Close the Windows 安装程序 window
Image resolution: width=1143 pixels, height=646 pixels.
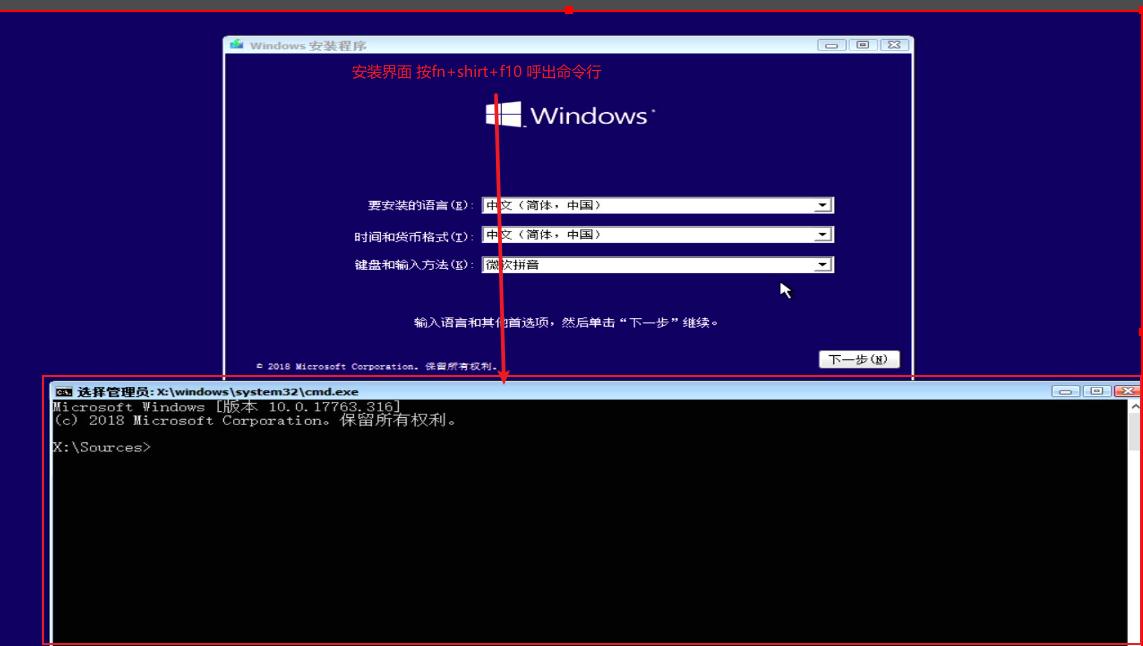pyautogui.click(x=894, y=44)
